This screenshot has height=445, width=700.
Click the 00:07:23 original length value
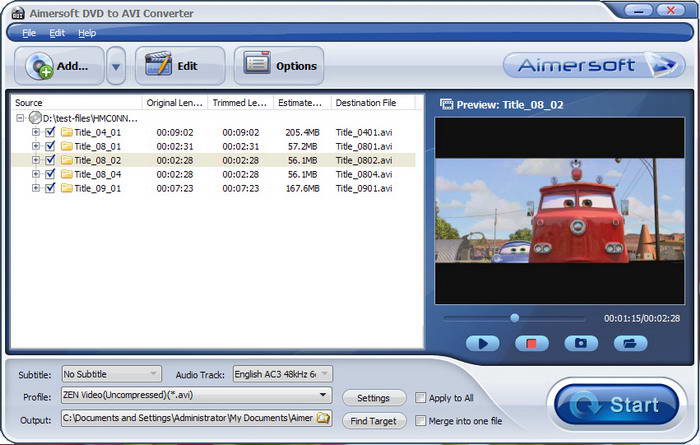coord(175,188)
